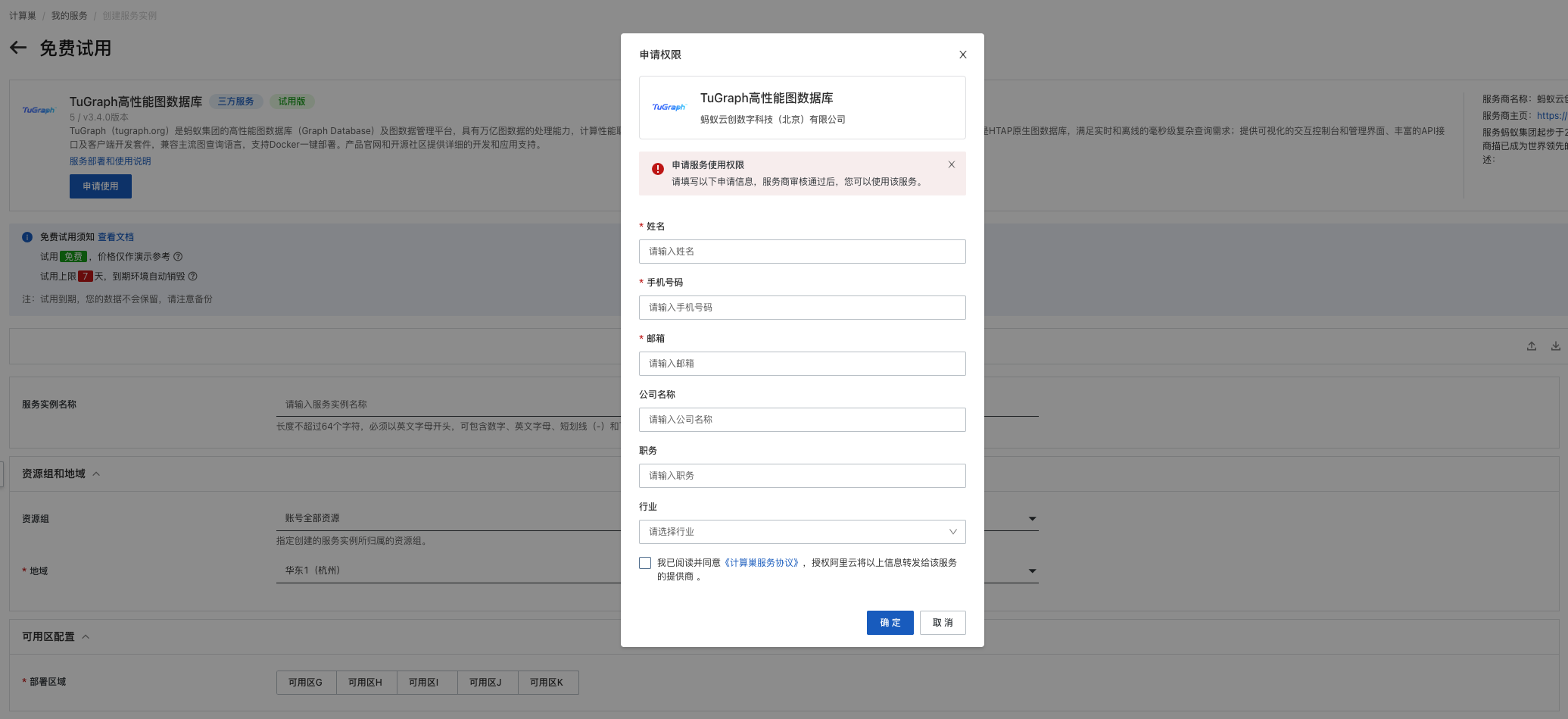The image size is (1568, 719).
Task: Select 可用区G
Action: tap(306, 683)
